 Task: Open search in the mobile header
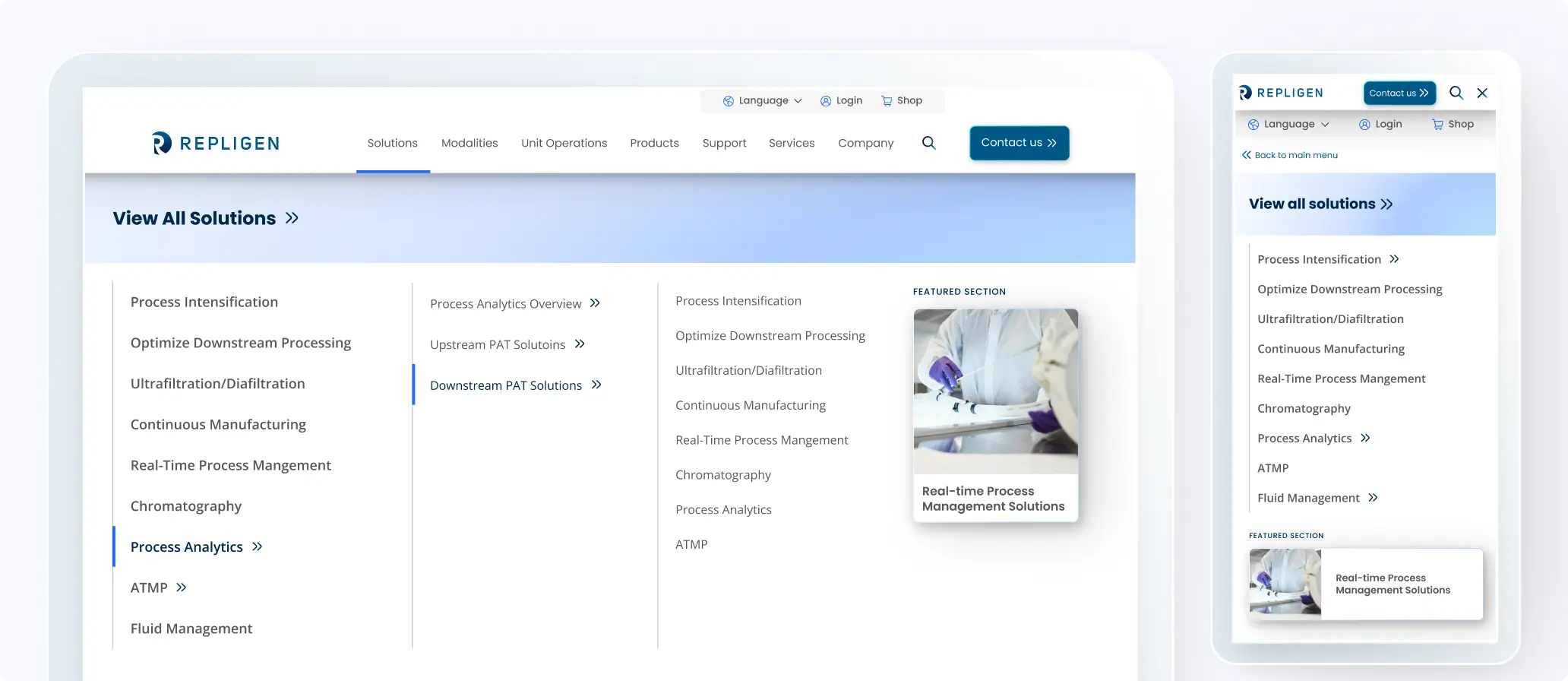[1456, 93]
